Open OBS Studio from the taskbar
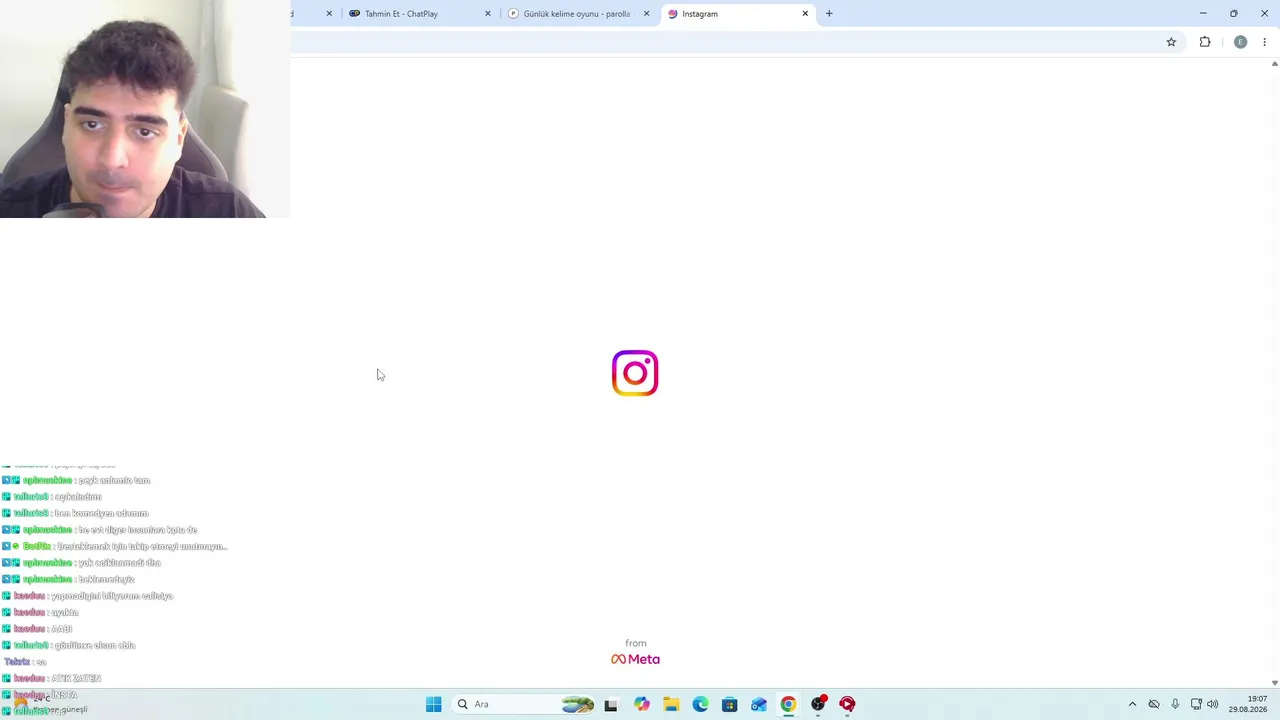This screenshot has height=720, width=1280. click(x=818, y=704)
